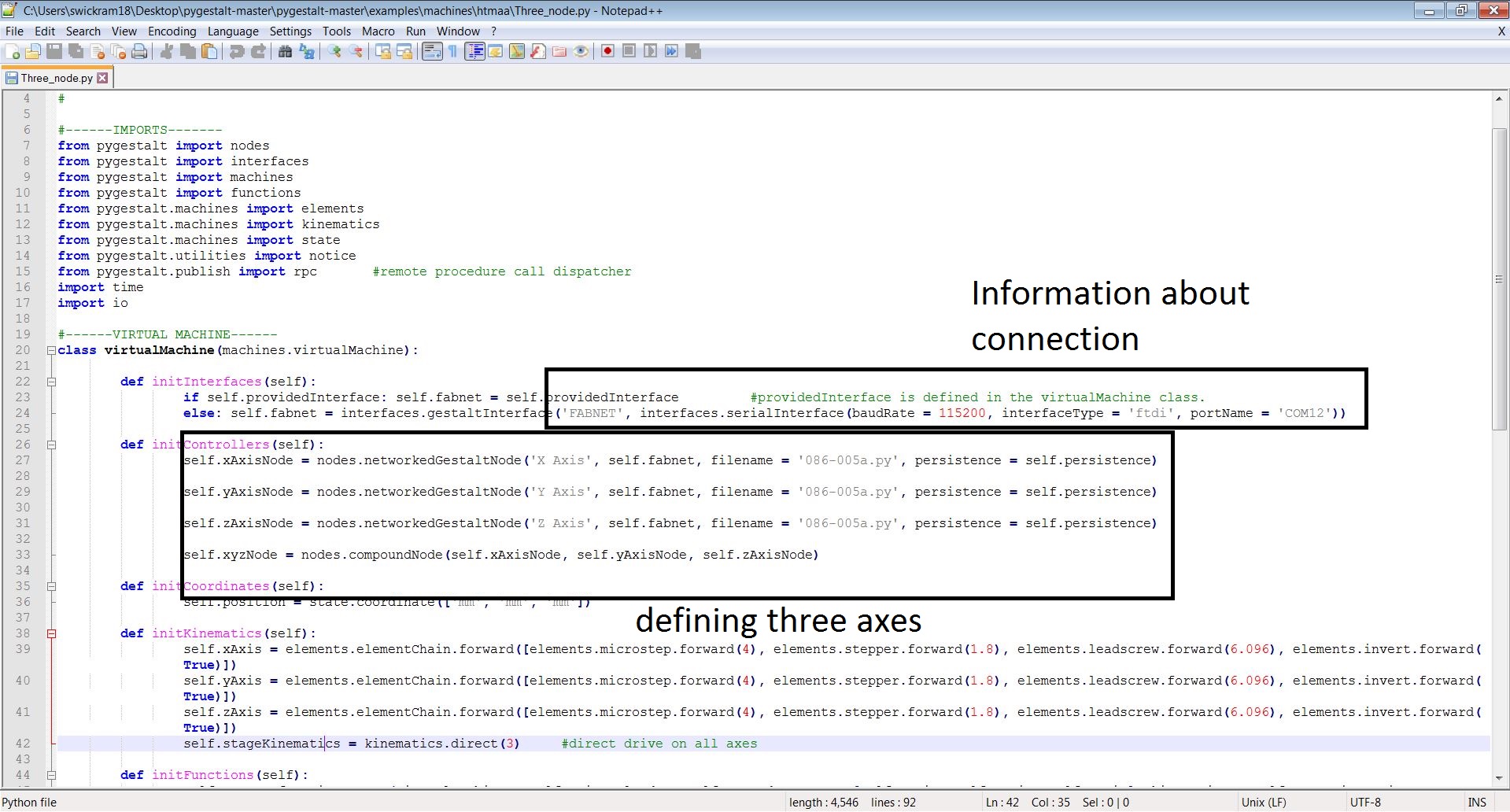Run macro multiple times icon
Viewport: 1510px width, 812px height.
[671, 51]
